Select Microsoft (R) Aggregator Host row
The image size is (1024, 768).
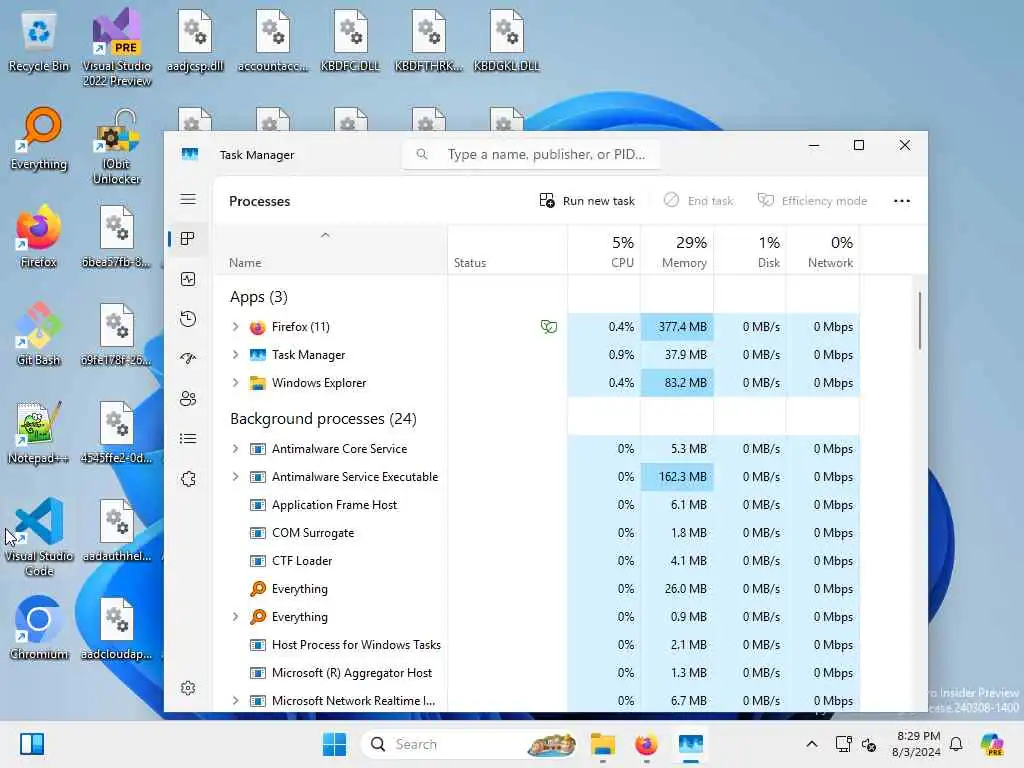pyautogui.click(x=536, y=673)
